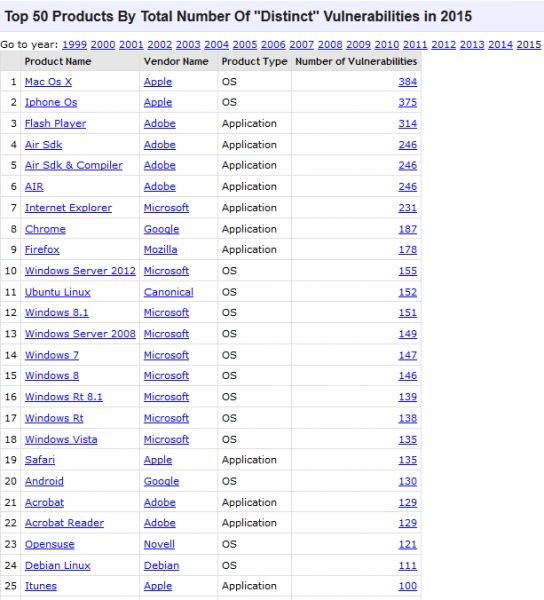The height and width of the screenshot is (600, 544).
Task: Open the 187 vulnerabilities count
Action: tap(408, 229)
